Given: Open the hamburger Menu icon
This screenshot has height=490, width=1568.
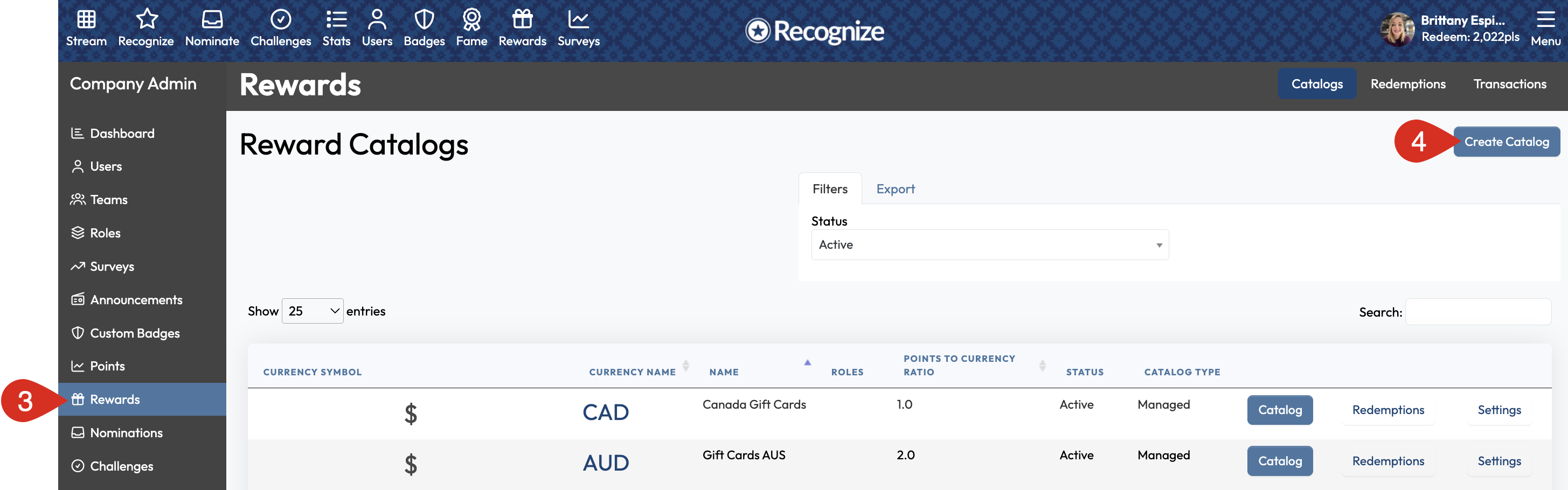Looking at the screenshot, I should (1545, 19).
